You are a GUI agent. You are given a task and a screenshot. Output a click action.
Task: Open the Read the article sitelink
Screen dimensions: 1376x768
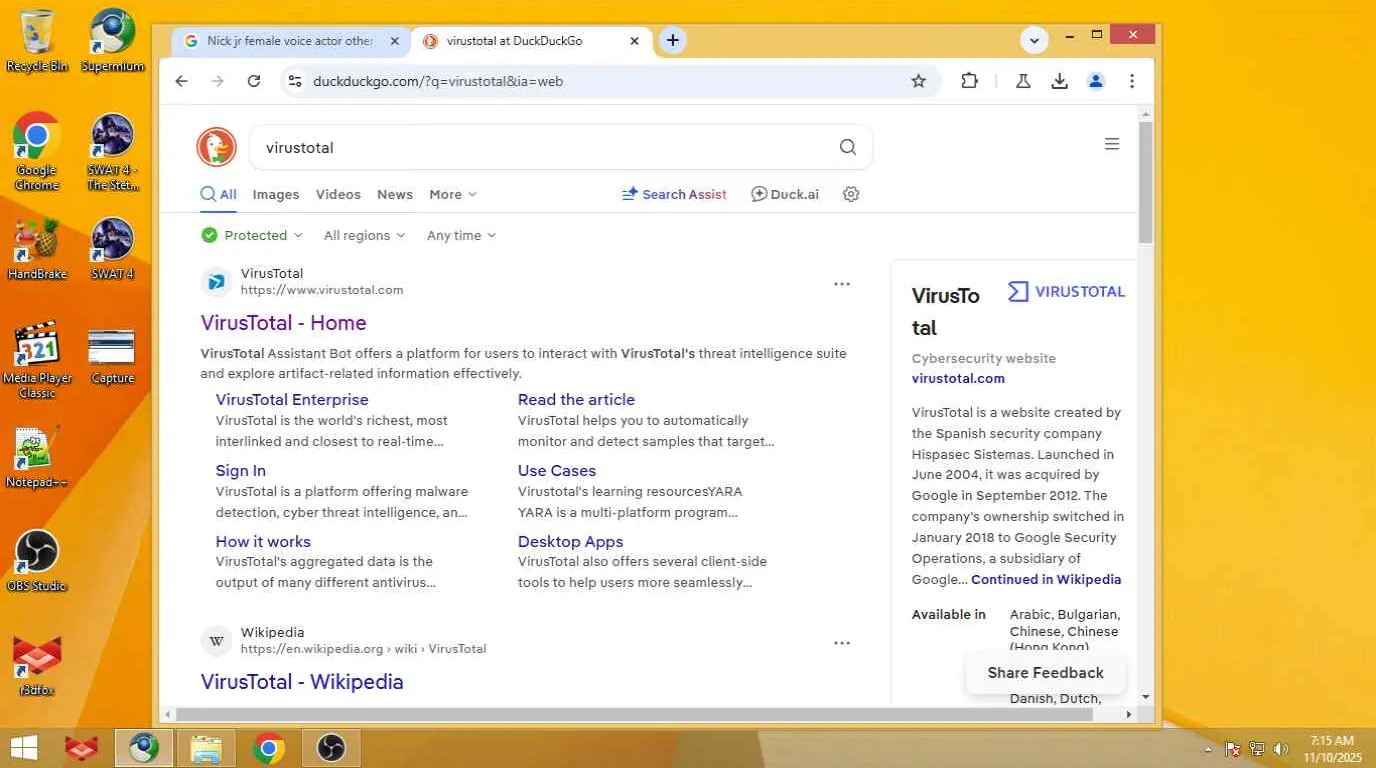(x=576, y=399)
